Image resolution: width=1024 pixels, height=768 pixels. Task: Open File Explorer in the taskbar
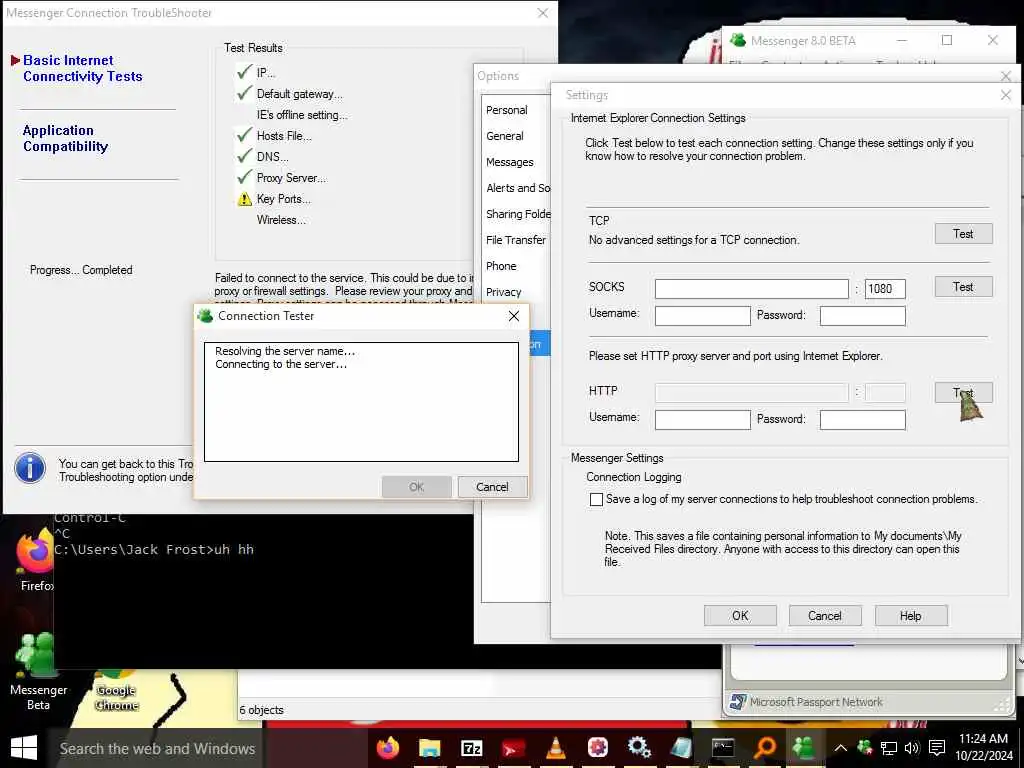[429, 748]
